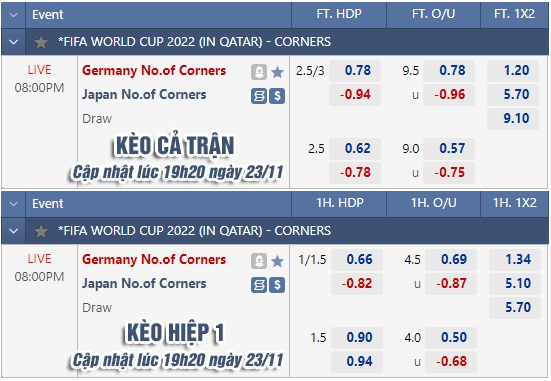Select first-half under 4.5 odds -0.87
The width and height of the screenshot is (551, 381).
coord(451,284)
